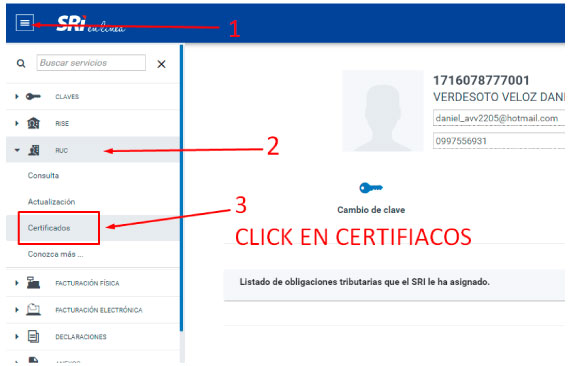Open FACTURACIÓN FÍSICA menu item
The width and height of the screenshot is (570, 366).
point(87,283)
